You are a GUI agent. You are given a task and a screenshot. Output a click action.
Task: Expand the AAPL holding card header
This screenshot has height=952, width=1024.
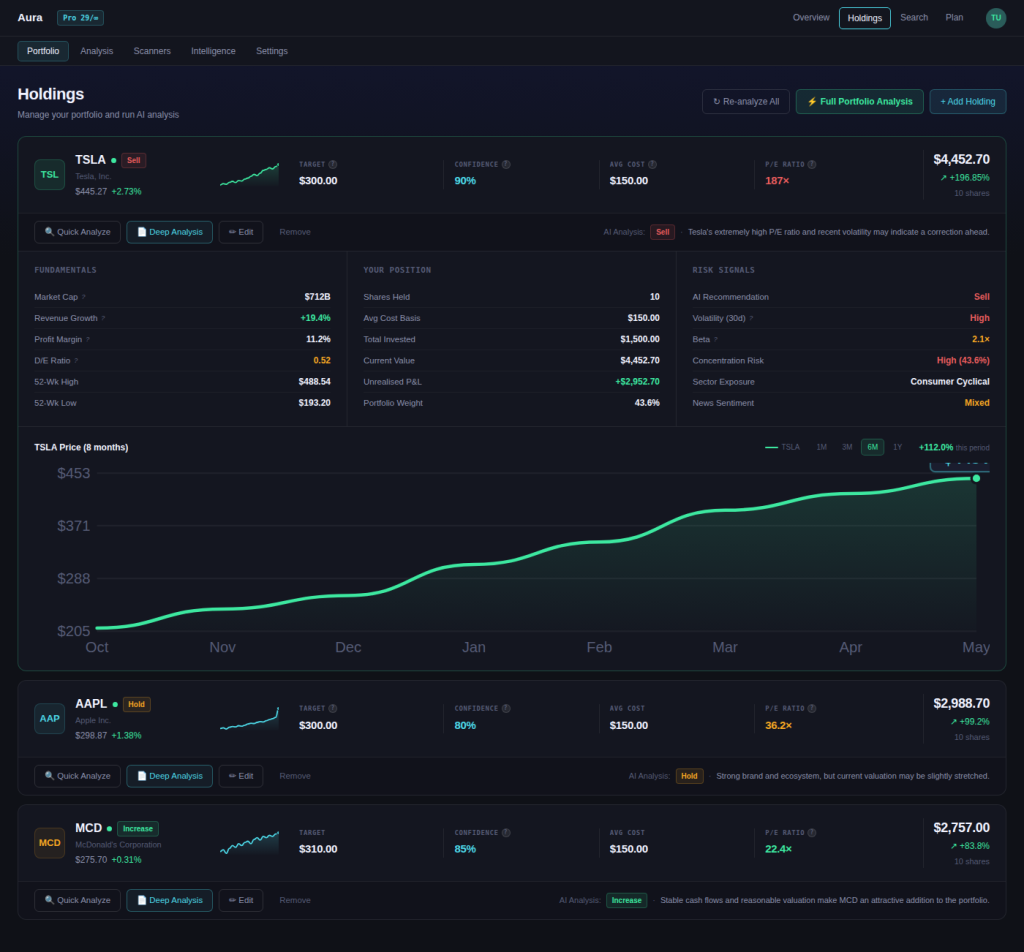(511, 719)
